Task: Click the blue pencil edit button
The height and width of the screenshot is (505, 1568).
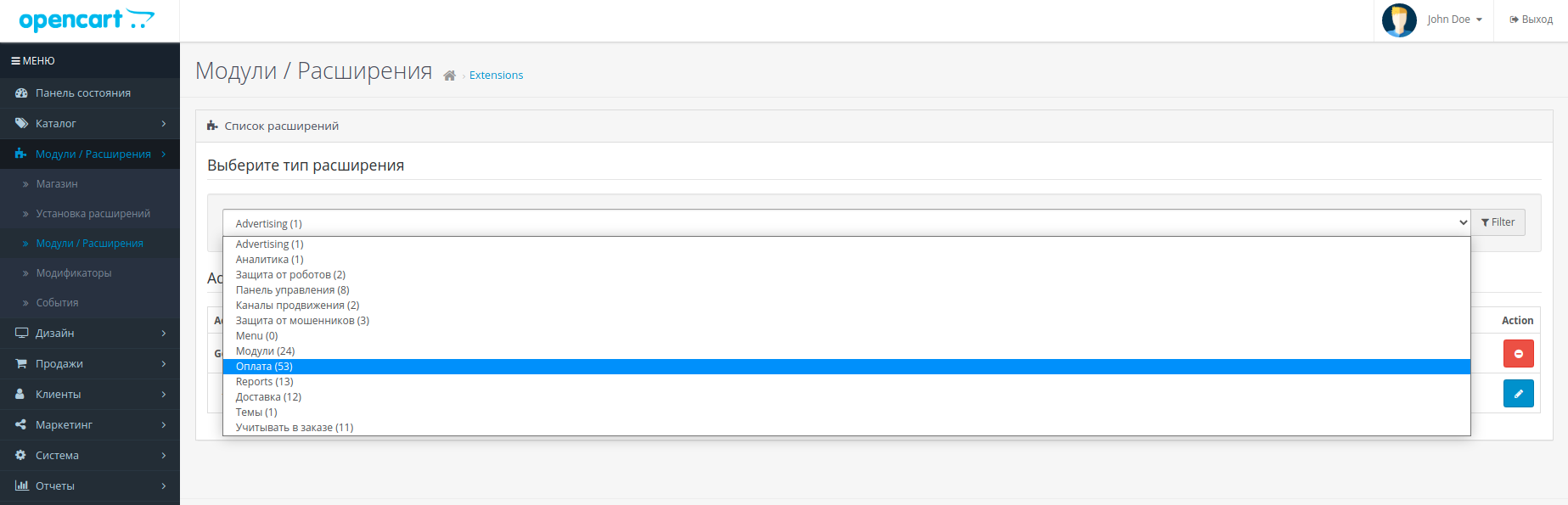Action: [x=1518, y=394]
